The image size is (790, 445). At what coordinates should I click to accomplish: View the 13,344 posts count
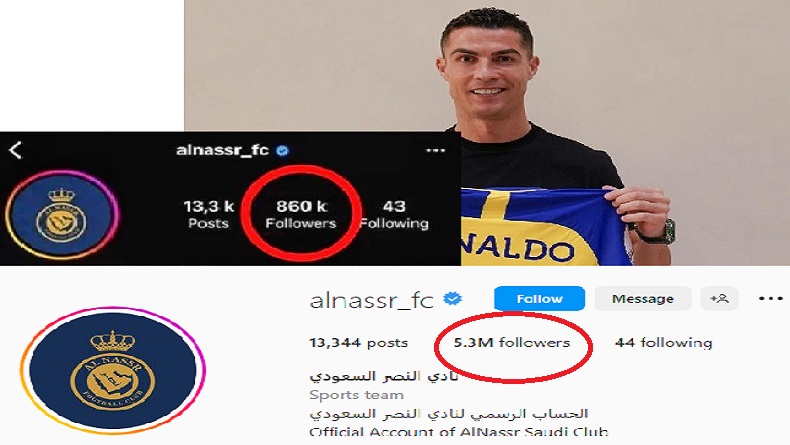click(x=358, y=343)
